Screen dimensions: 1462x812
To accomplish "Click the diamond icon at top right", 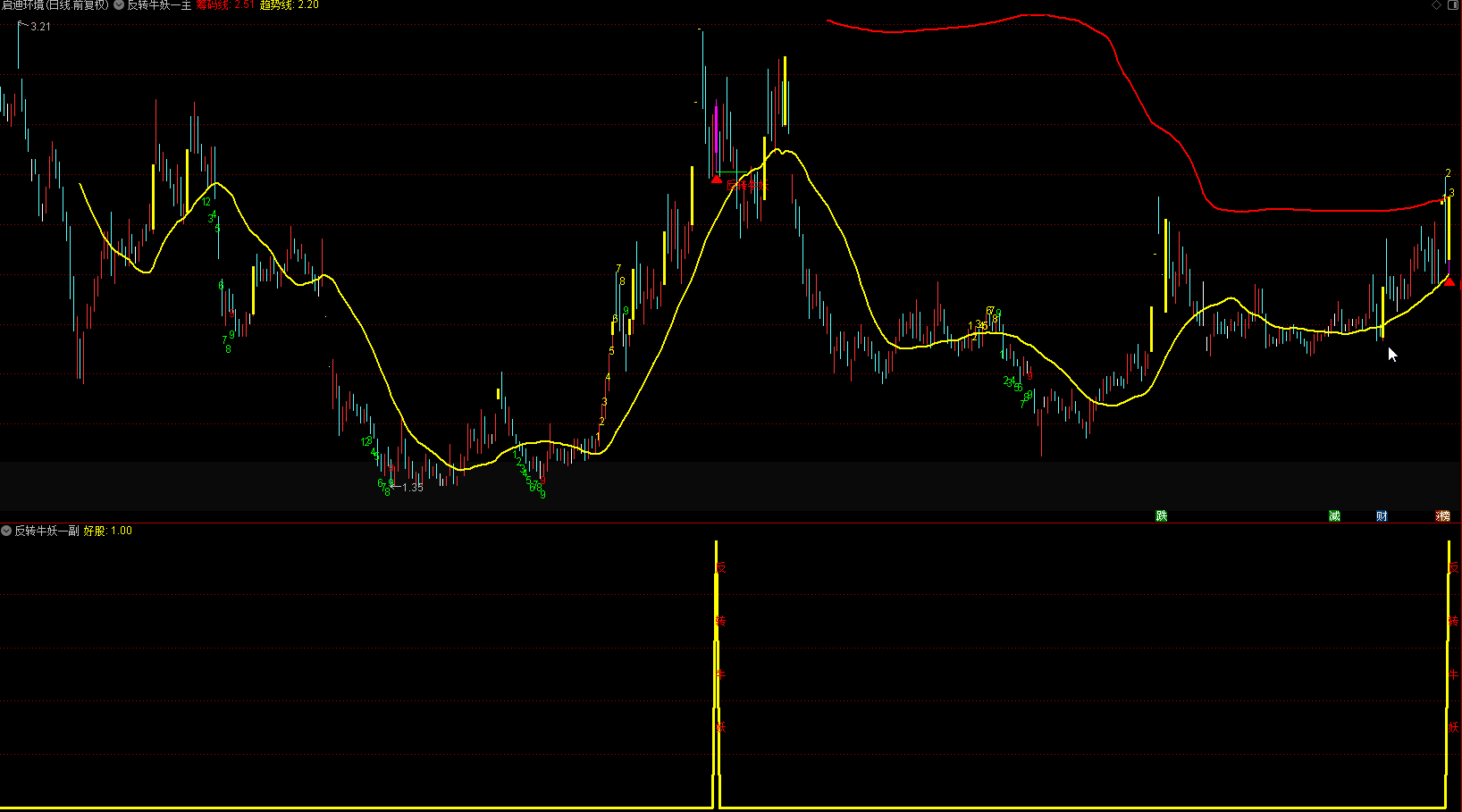I will click(1436, 5).
